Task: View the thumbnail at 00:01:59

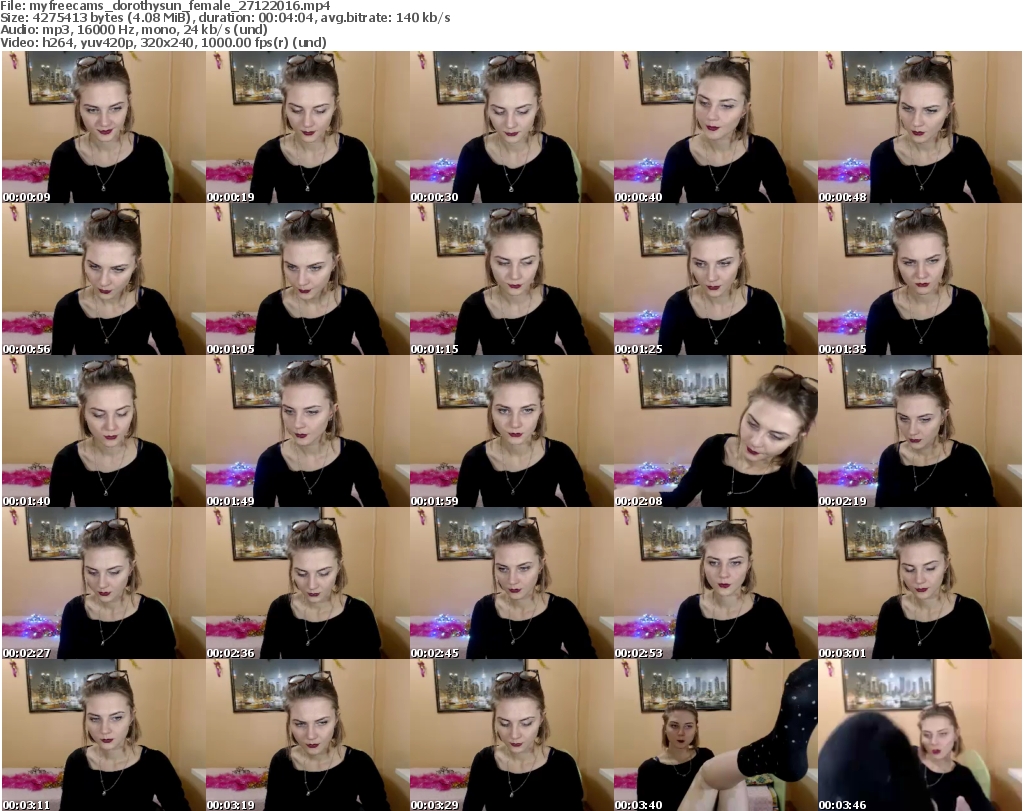Action: [512, 432]
